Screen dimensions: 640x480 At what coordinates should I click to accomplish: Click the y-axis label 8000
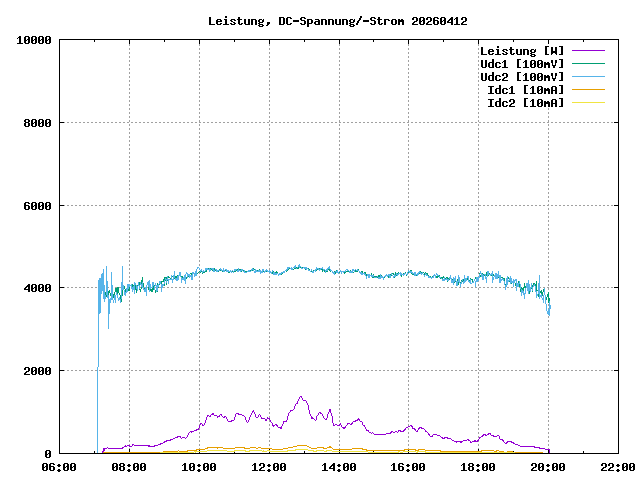(x=36, y=123)
